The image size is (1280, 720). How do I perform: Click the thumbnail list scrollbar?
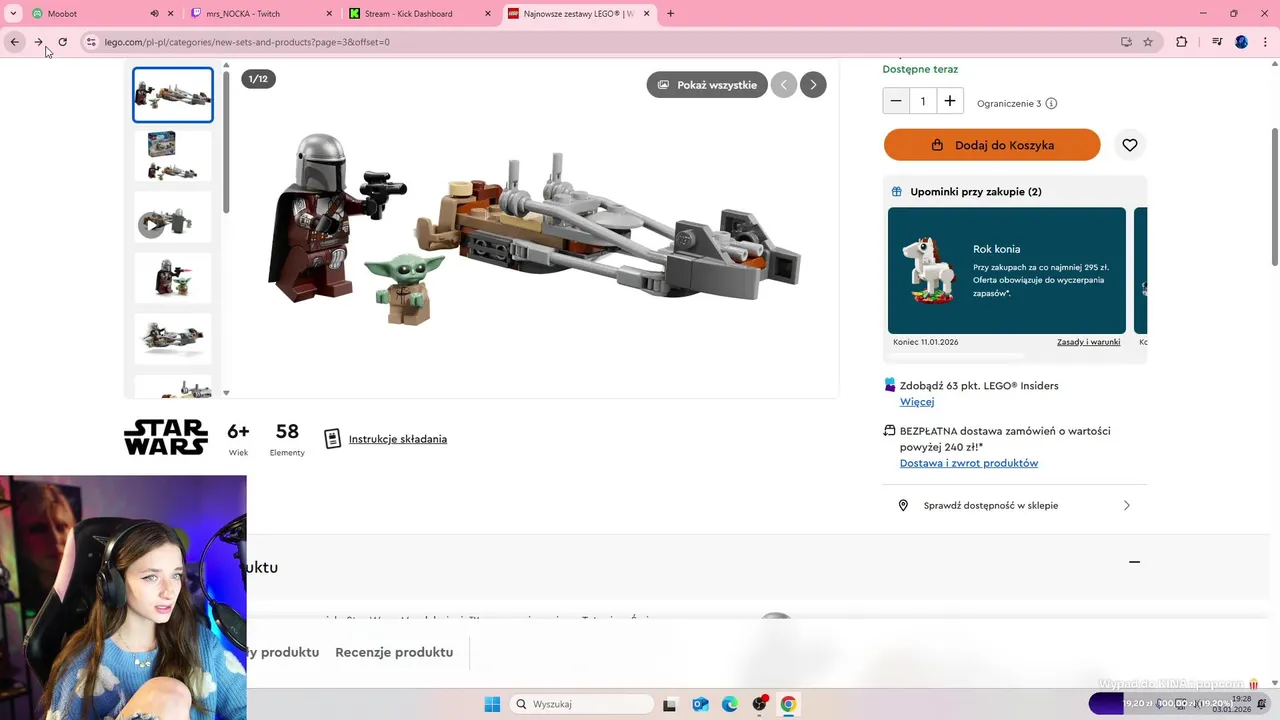(x=226, y=141)
